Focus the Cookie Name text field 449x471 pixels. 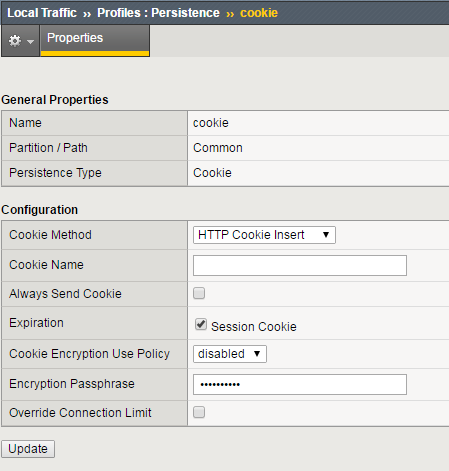(x=300, y=265)
